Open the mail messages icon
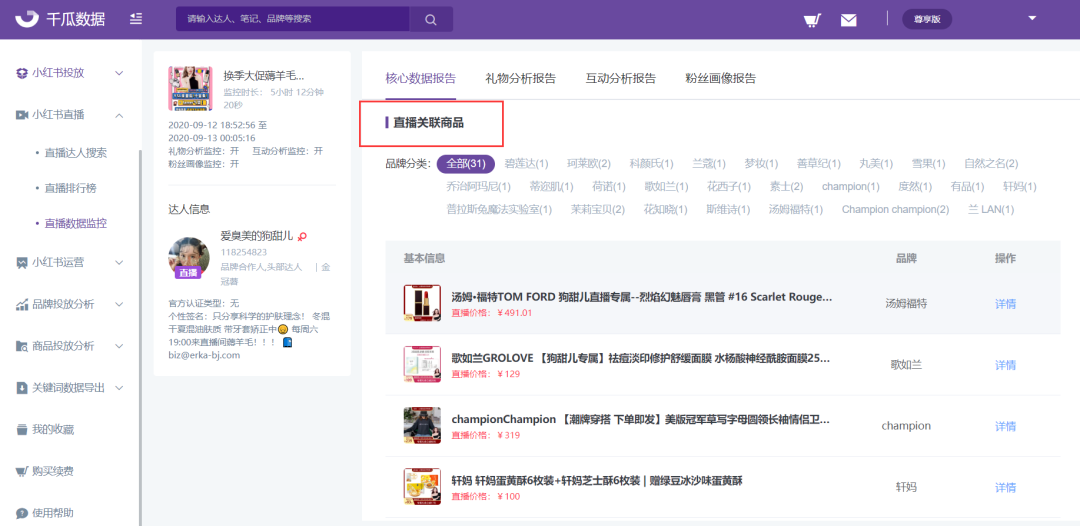This screenshot has width=1080, height=526. click(849, 19)
